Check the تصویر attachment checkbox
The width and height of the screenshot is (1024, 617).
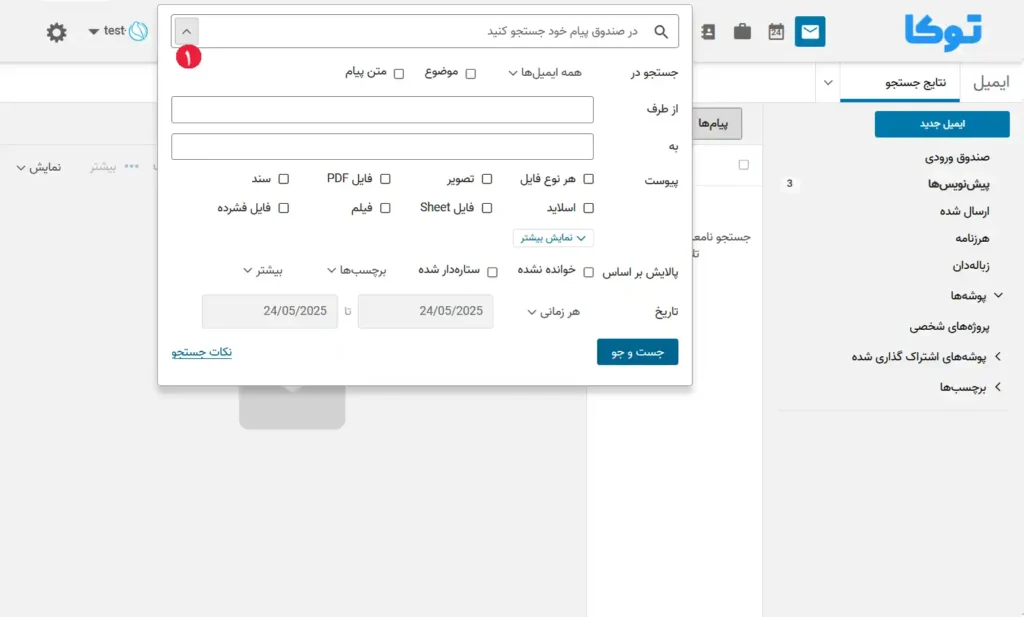[487, 179]
